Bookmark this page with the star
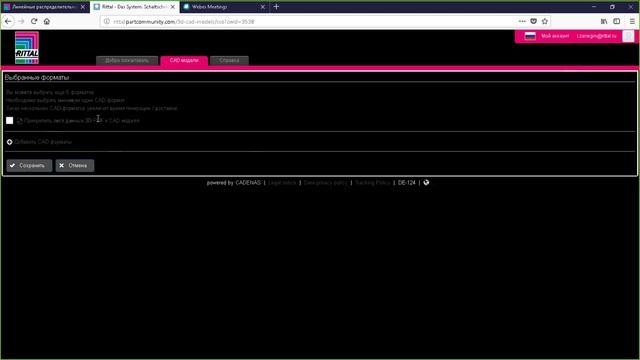The image size is (640, 360). tap(544, 21)
